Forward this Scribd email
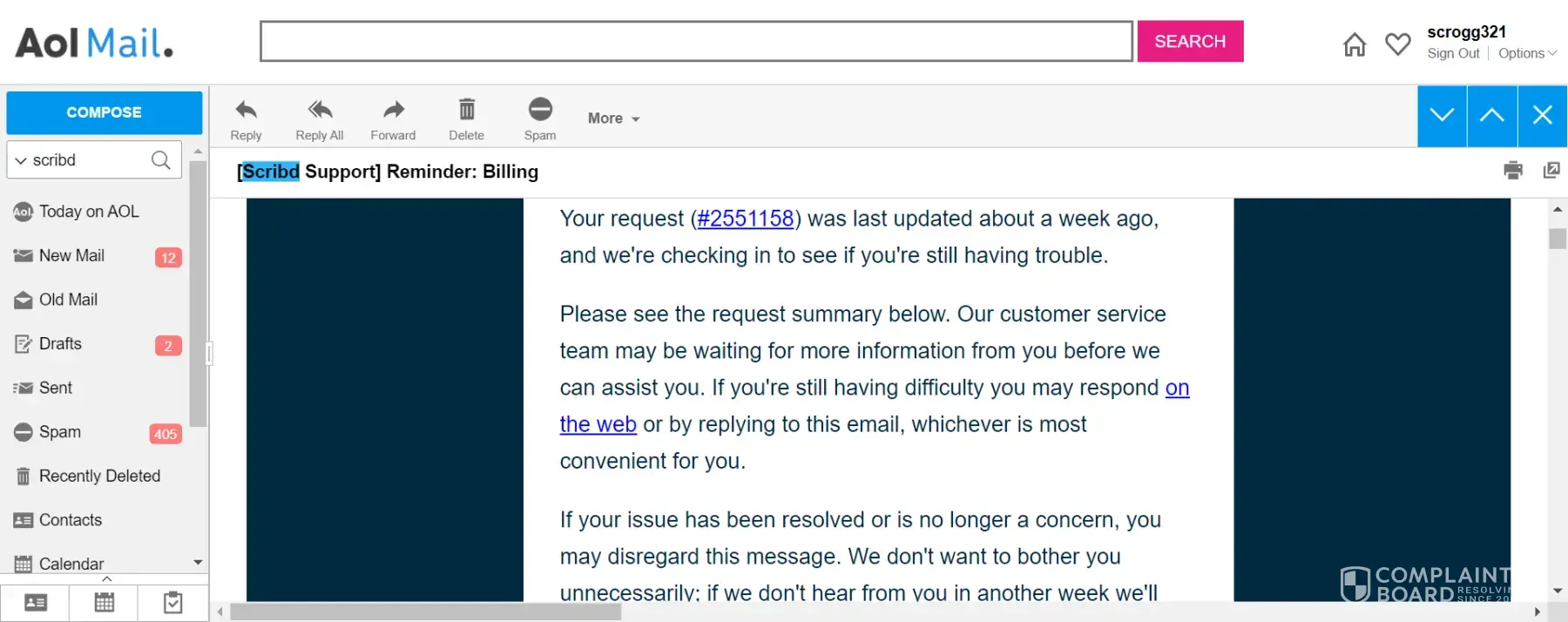Viewport: 1568px width, 622px height. click(x=394, y=111)
